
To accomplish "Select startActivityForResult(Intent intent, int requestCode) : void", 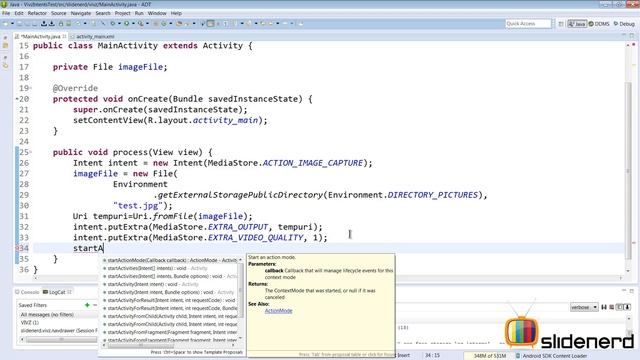I will pyautogui.click(x=170, y=300).
